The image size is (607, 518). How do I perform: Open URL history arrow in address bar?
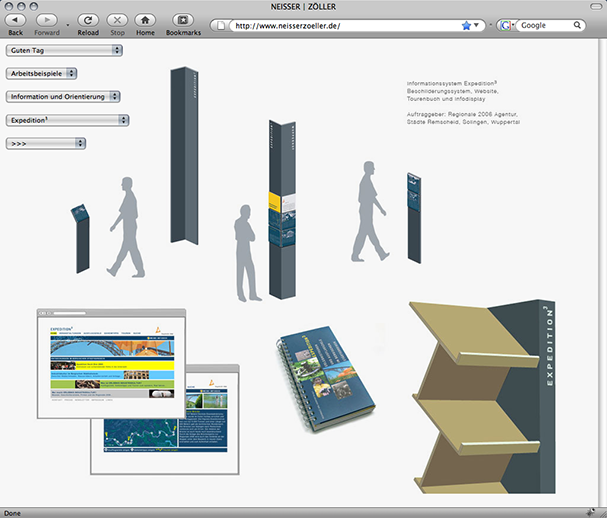click(x=477, y=25)
